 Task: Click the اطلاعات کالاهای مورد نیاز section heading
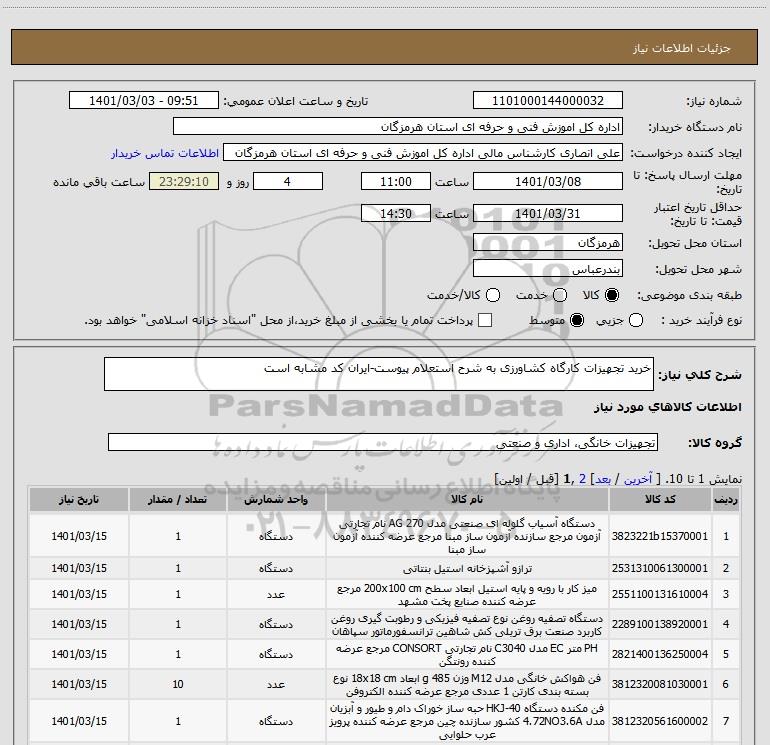pyautogui.click(x=668, y=407)
